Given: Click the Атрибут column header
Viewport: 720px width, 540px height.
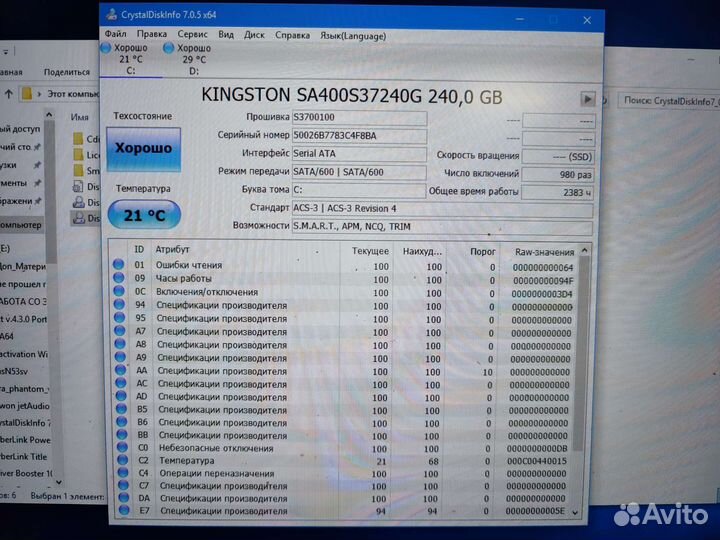Looking at the screenshot, I should click(173, 249).
